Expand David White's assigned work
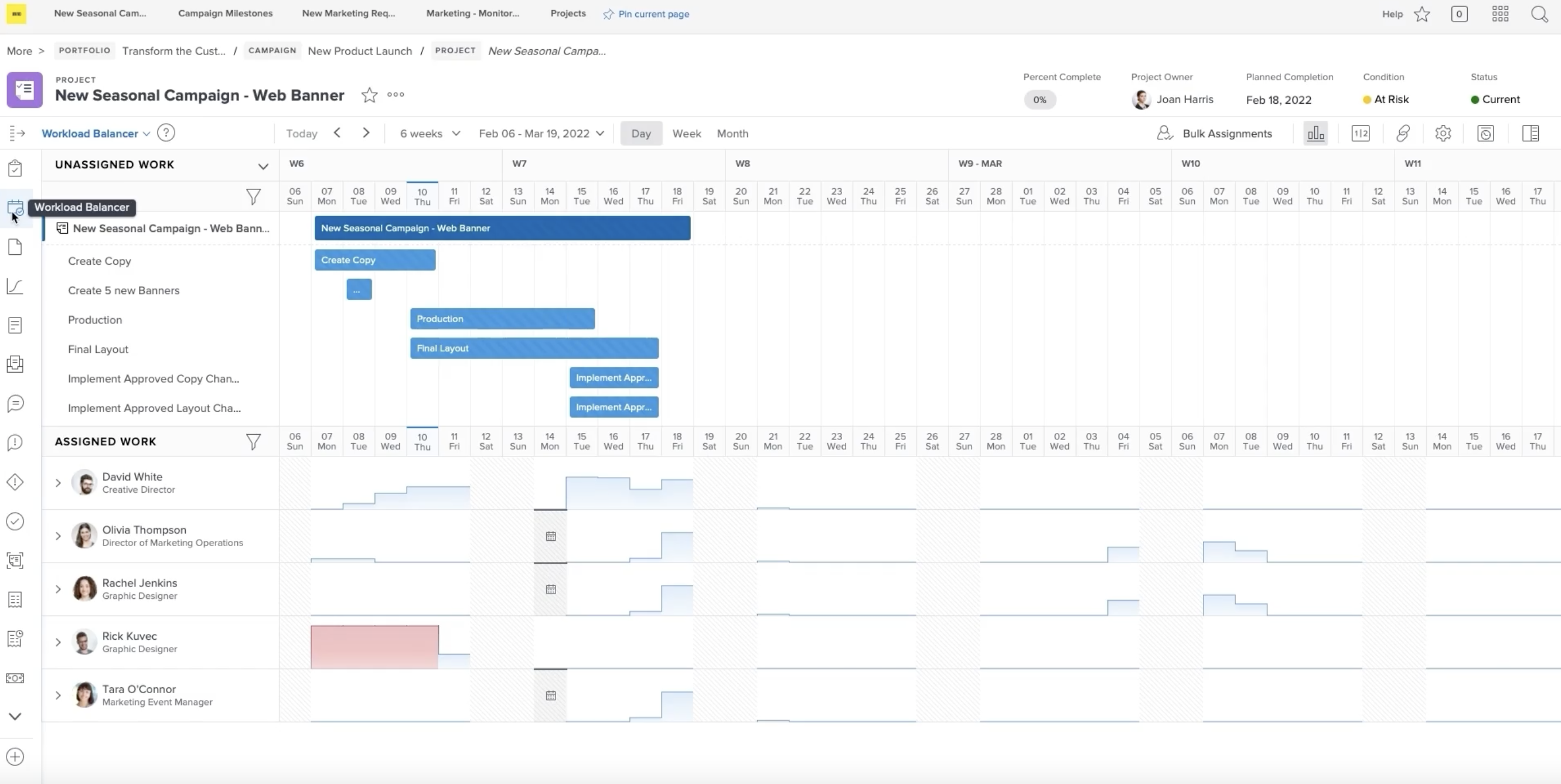Screen dimensions: 1561x784 coord(58,483)
